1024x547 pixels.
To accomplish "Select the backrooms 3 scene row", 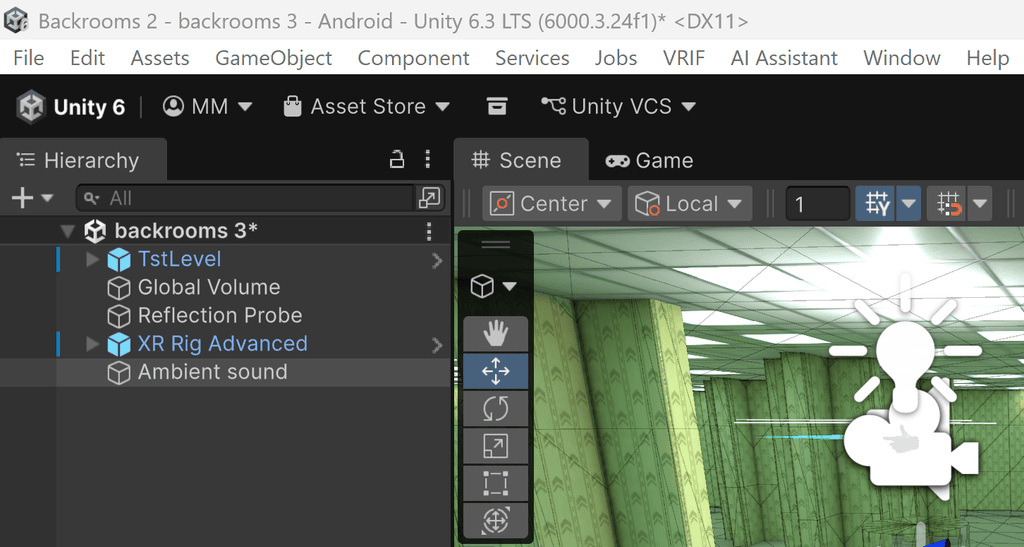I will (x=225, y=231).
